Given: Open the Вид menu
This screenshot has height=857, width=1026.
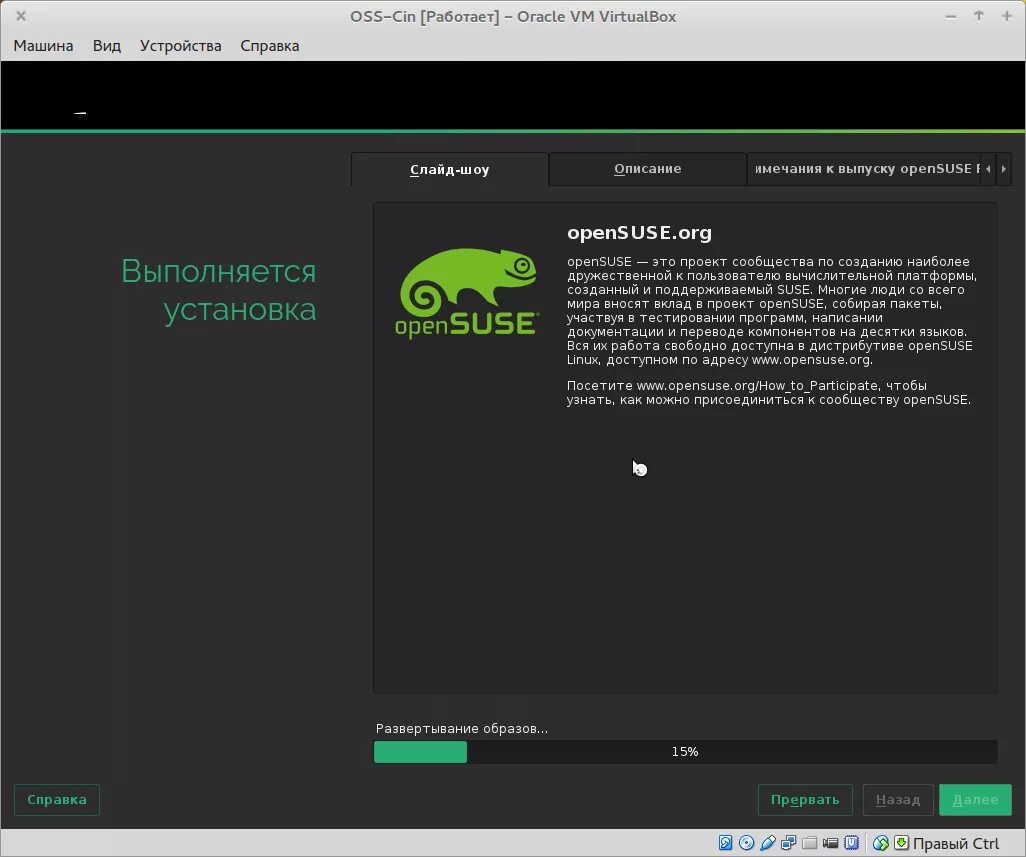Looking at the screenshot, I should (x=107, y=46).
